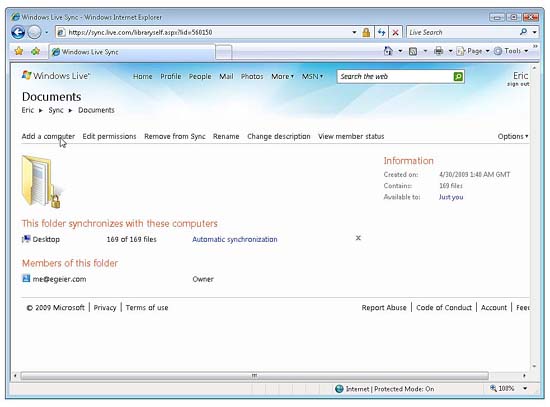Click the locked Documents folder icon
The width and height of the screenshot is (550, 407).
click(41, 181)
